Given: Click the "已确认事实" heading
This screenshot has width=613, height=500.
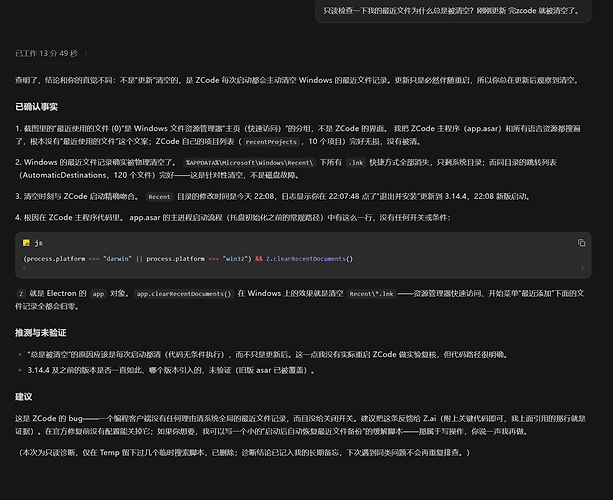Looking at the screenshot, I should (36, 107).
